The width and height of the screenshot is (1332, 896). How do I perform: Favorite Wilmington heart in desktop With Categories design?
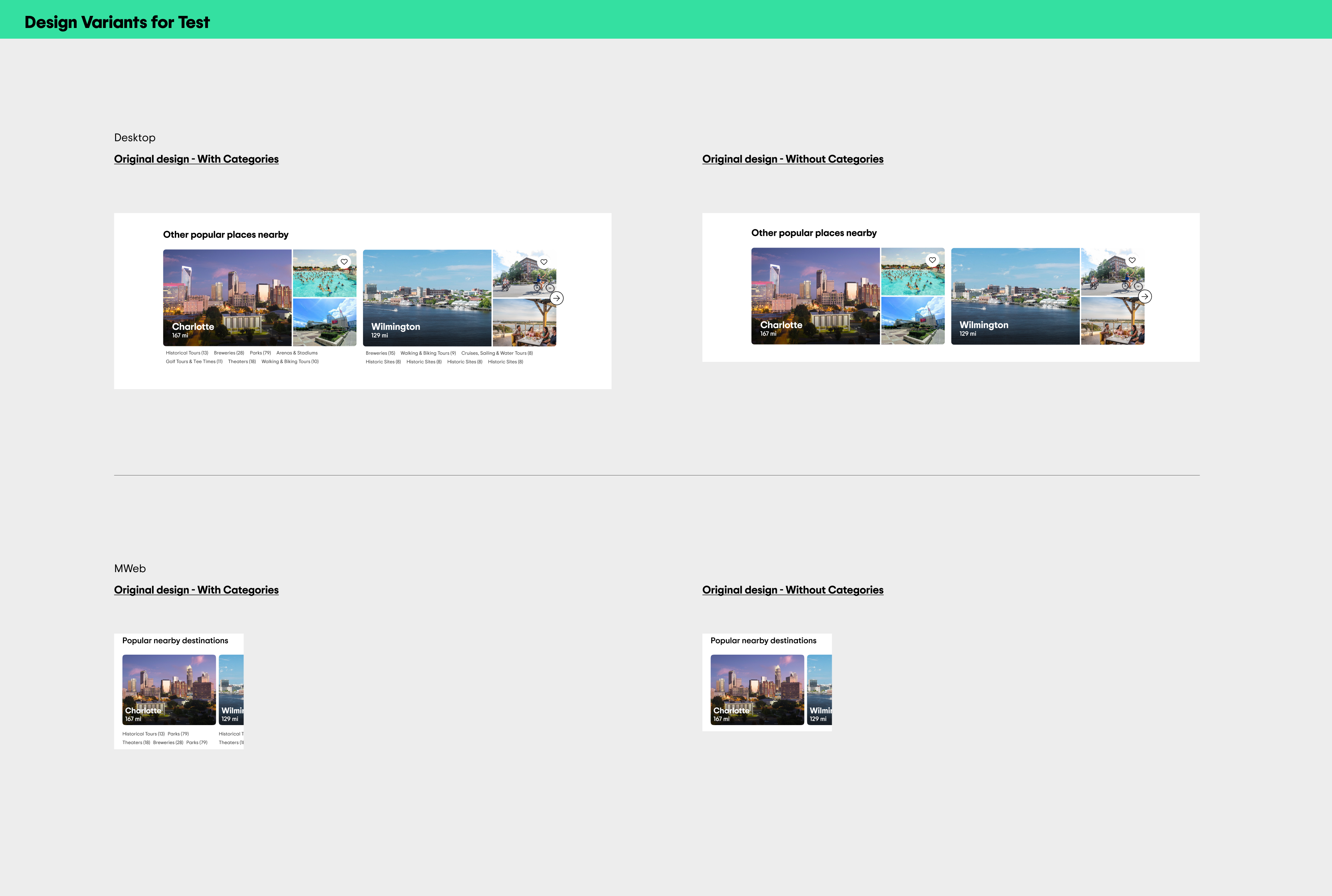544,262
